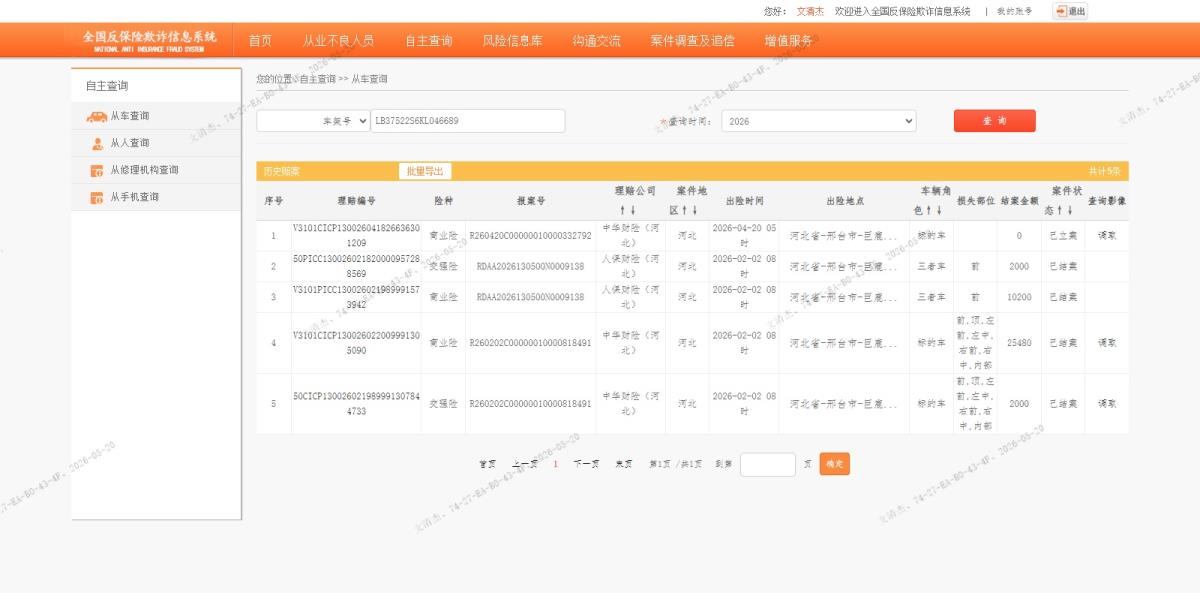Click 2026-04-20 05时 incident time cell
The height and width of the screenshot is (593, 1200).
coord(744,236)
